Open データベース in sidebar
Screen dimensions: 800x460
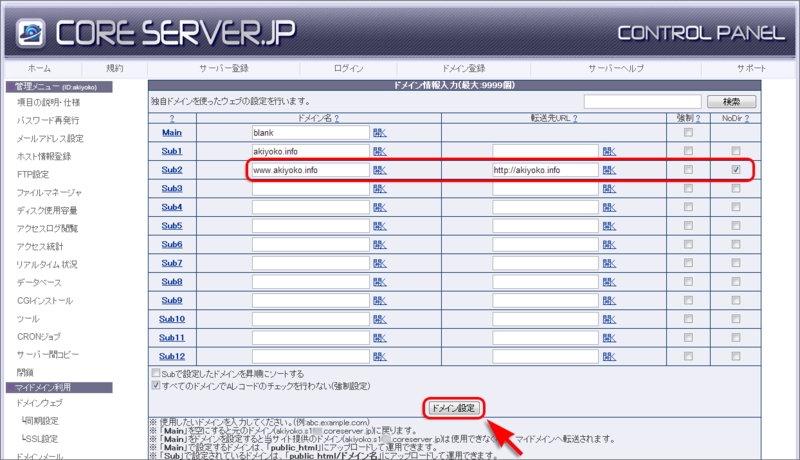(x=39, y=283)
